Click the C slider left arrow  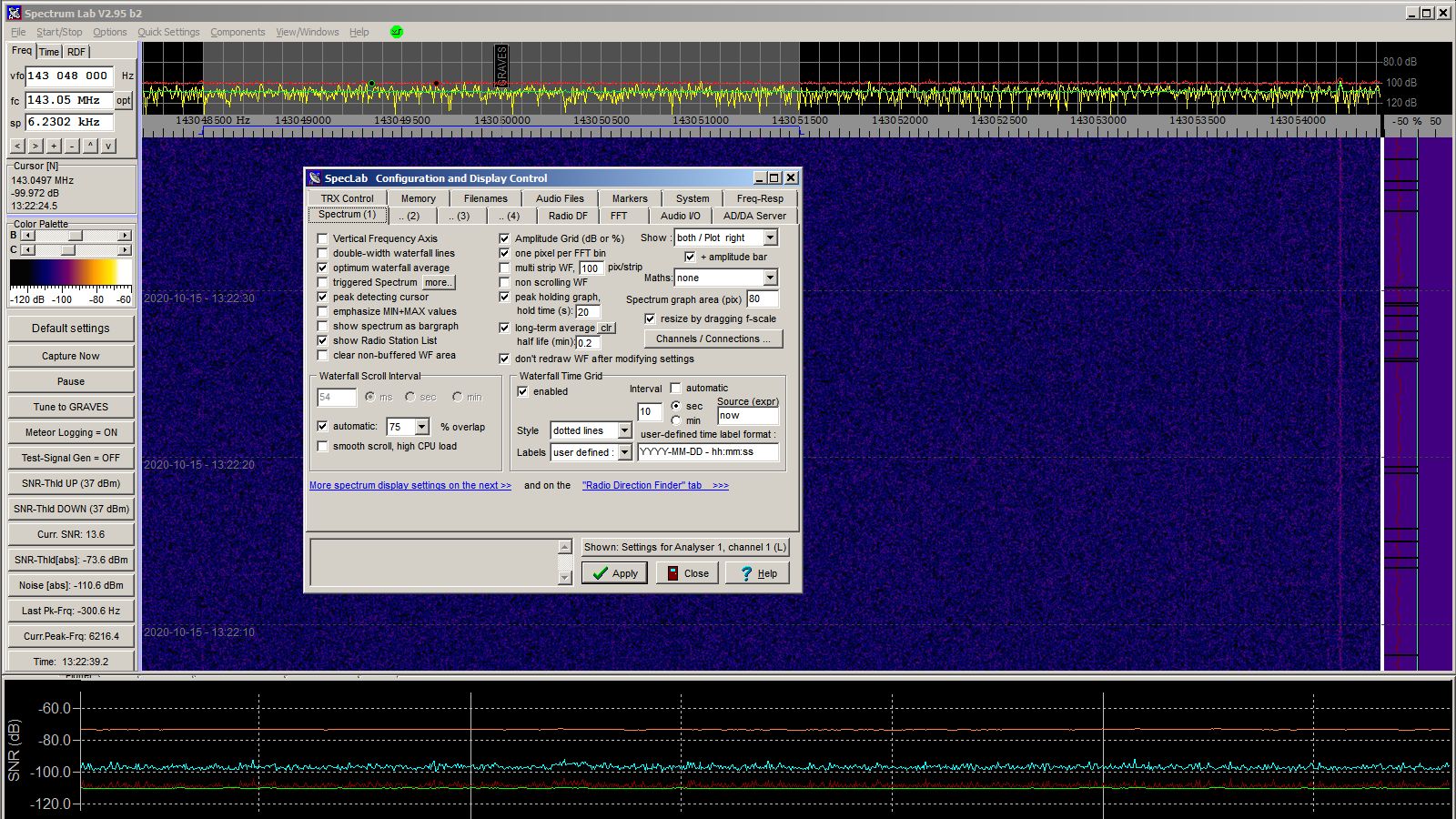point(27,249)
